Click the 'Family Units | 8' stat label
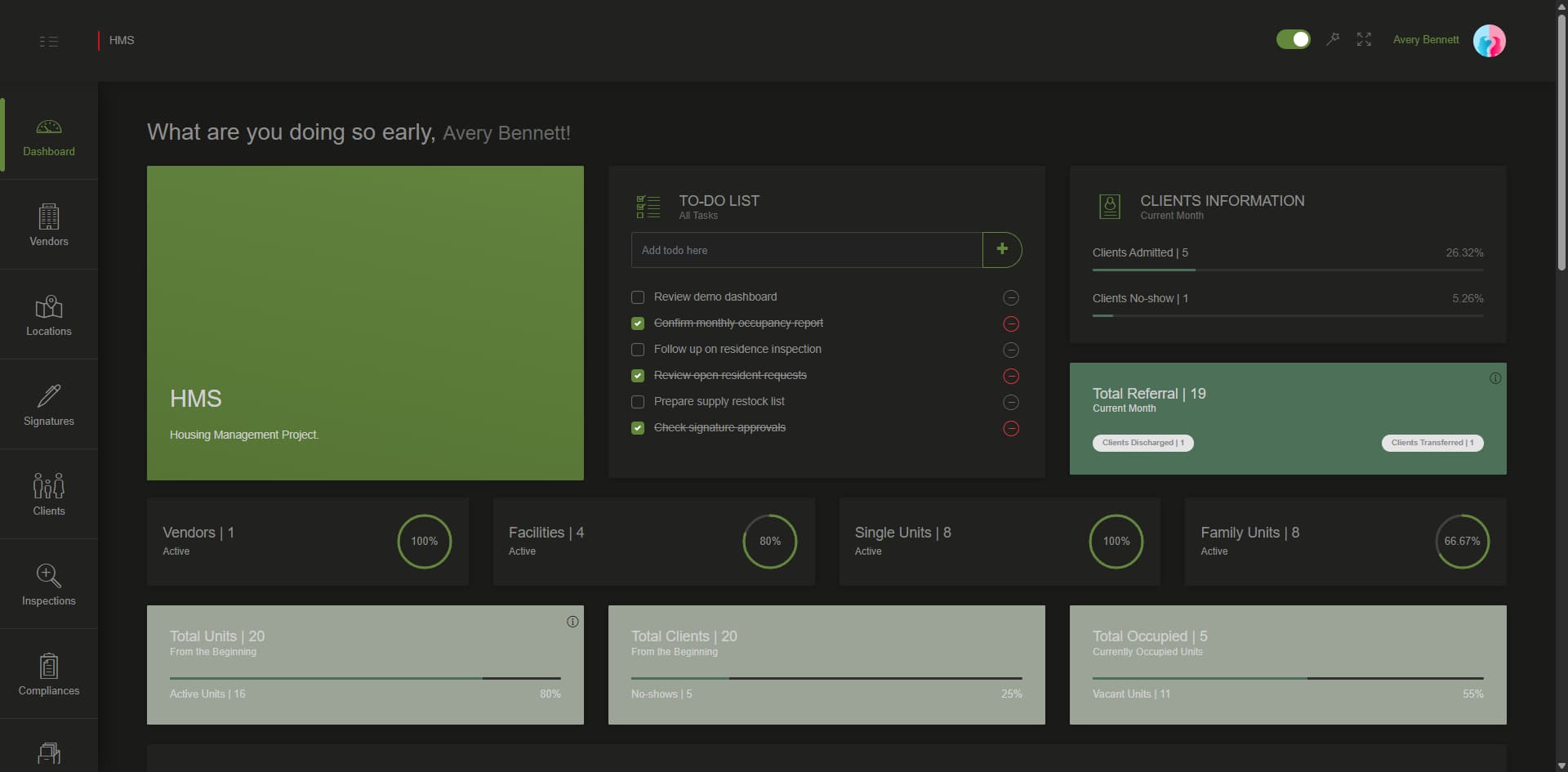 pos(1249,533)
